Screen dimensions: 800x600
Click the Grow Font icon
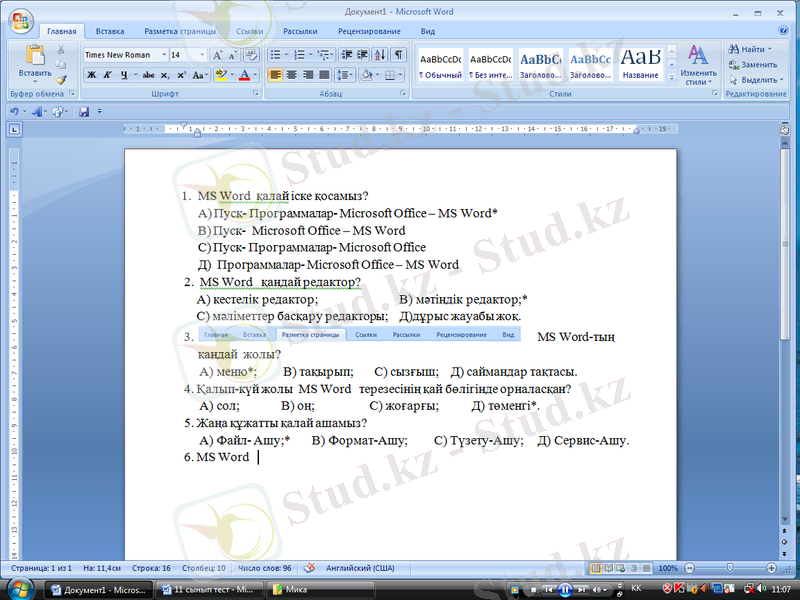[x=217, y=55]
